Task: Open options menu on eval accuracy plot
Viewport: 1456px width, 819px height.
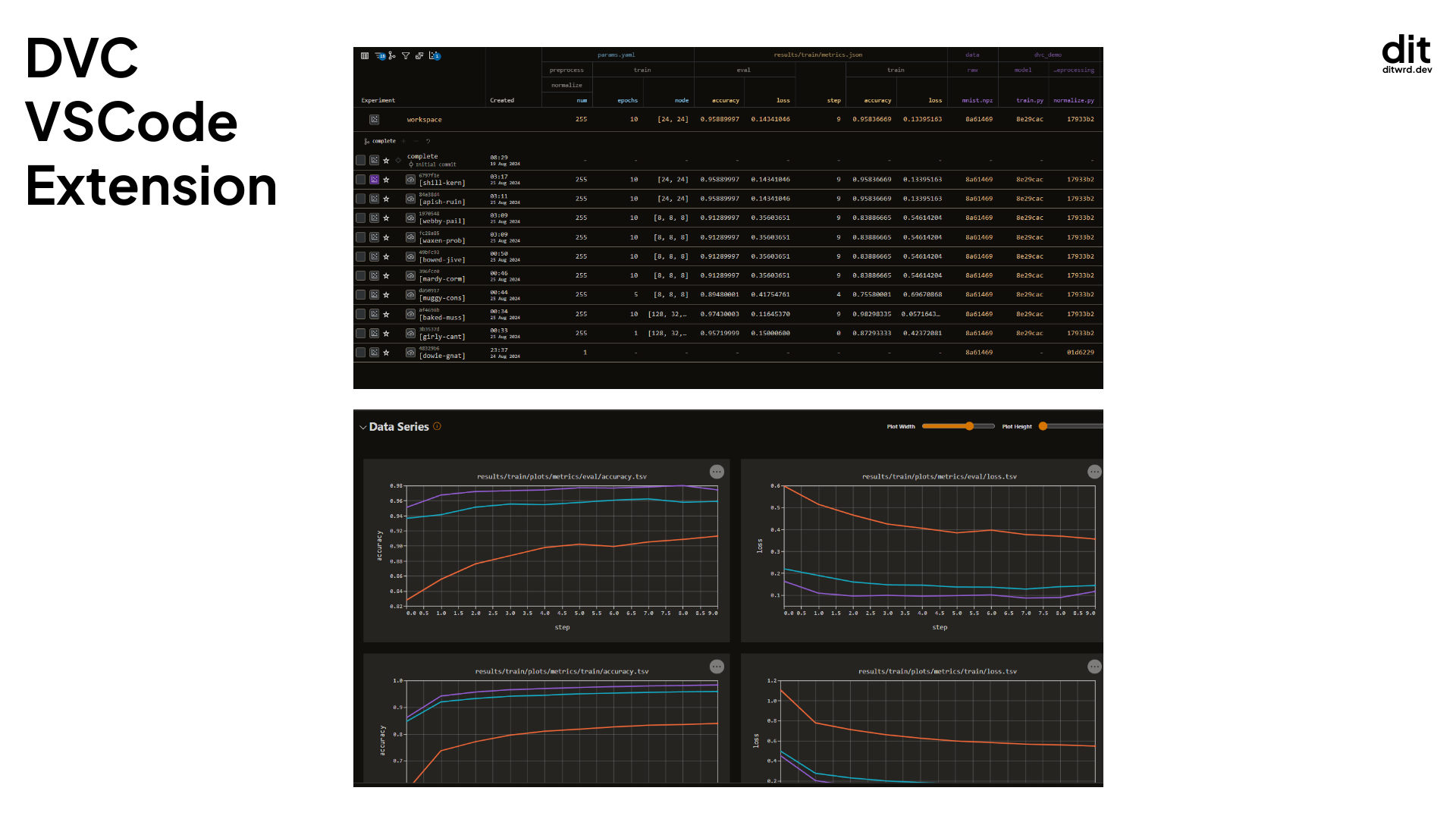Action: pos(717,472)
